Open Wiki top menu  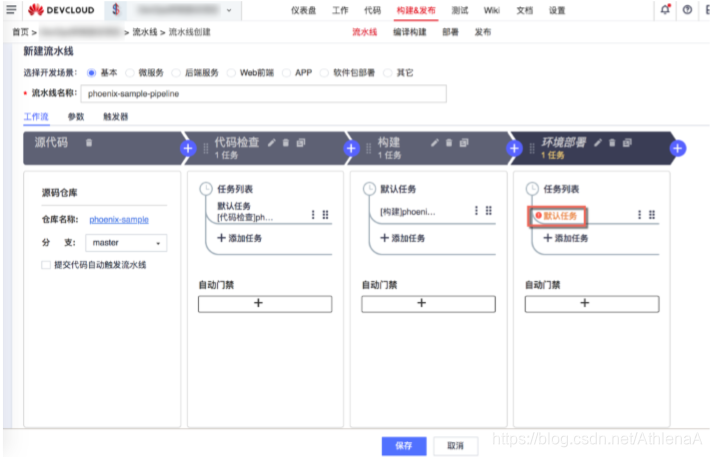(492, 10)
